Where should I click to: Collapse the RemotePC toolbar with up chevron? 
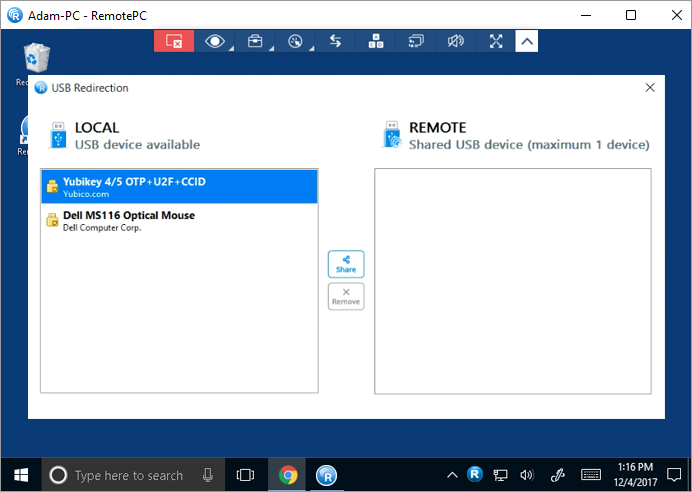point(527,41)
